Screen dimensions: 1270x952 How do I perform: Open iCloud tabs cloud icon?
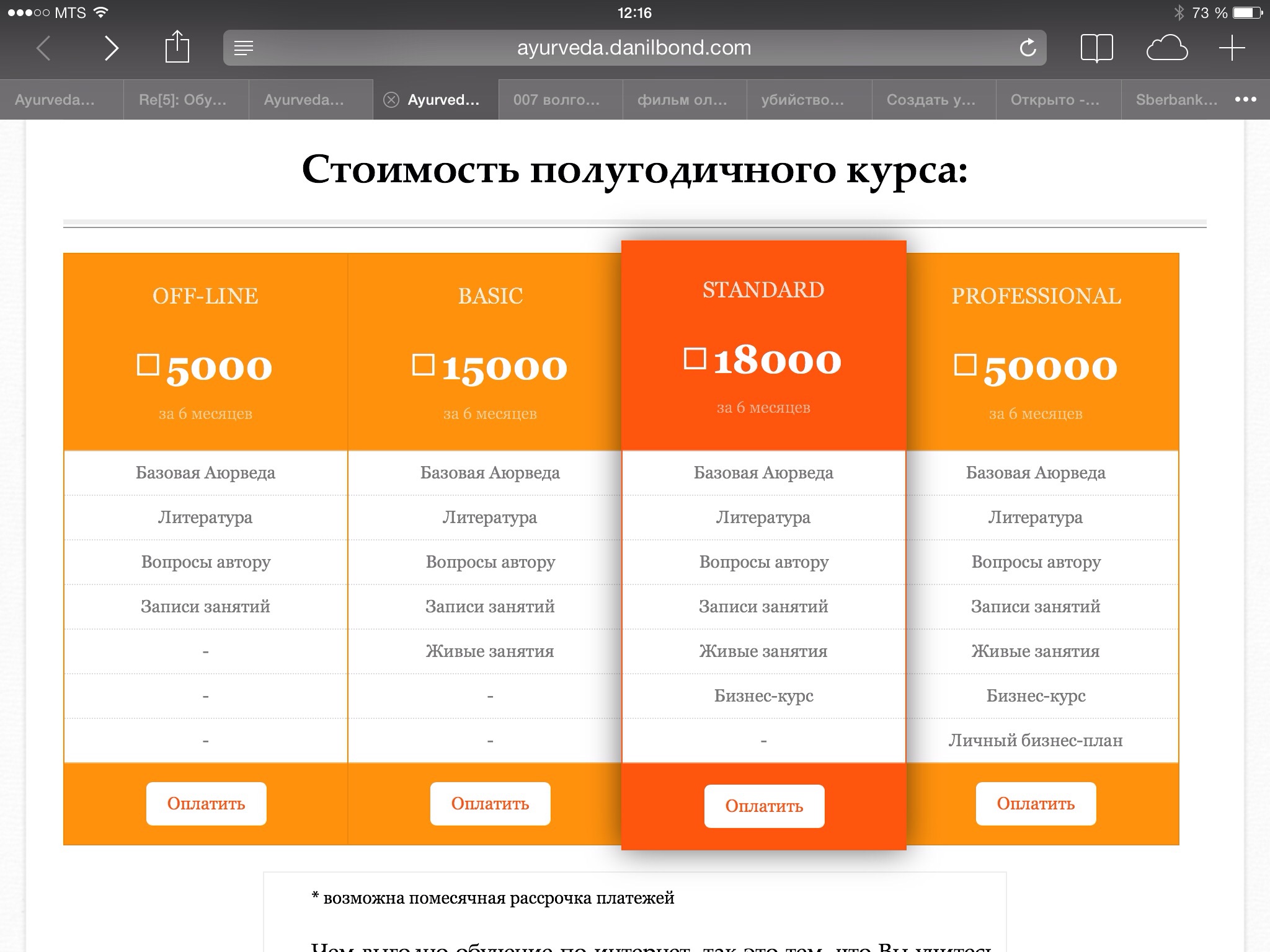click(1166, 48)
